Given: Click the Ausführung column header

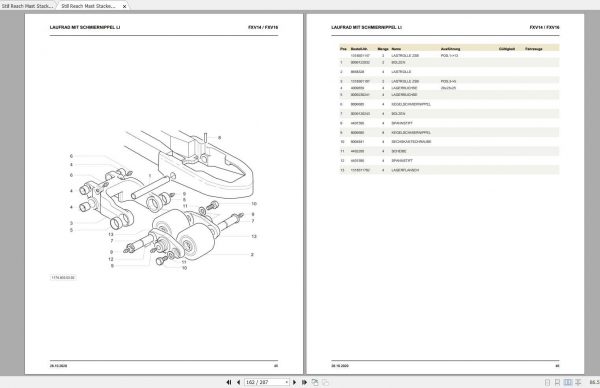Looking at the screenshot, I should [450, 49].
